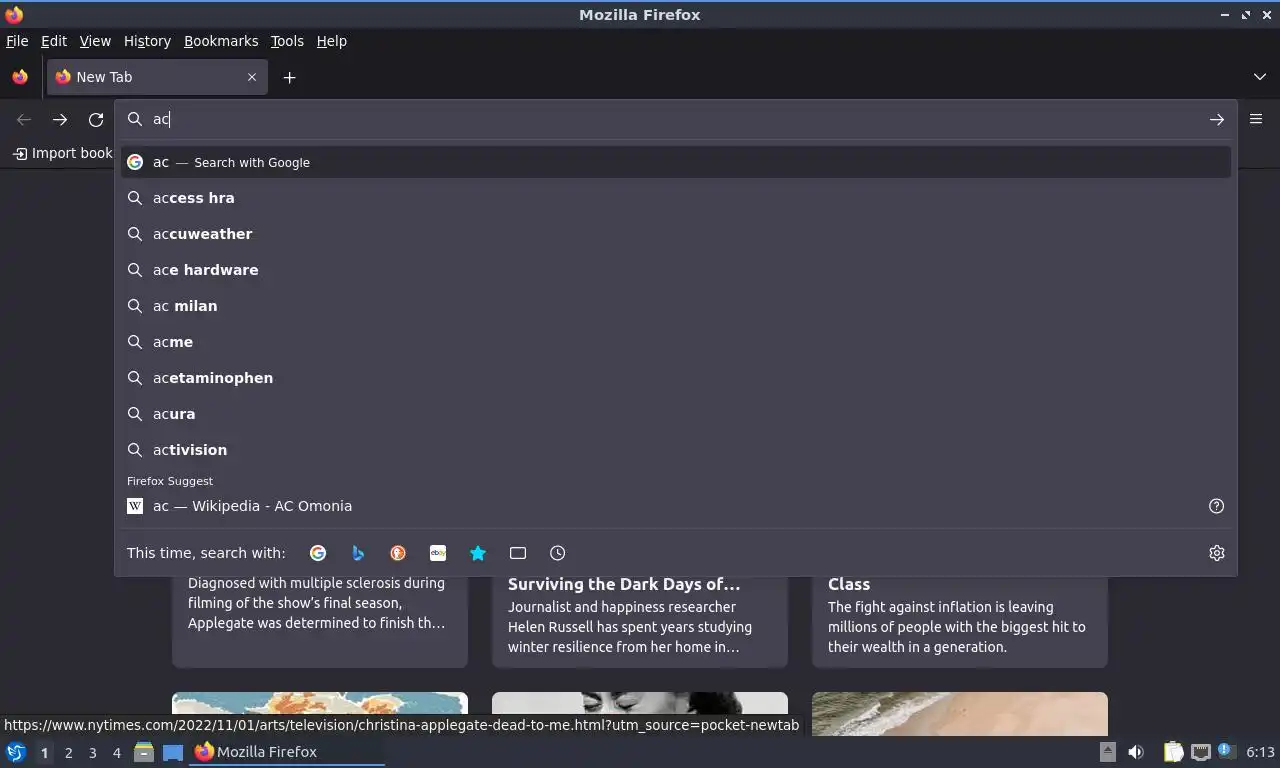
Task: Expand the list all tabs dropdown
Action: pos(1260,77)
